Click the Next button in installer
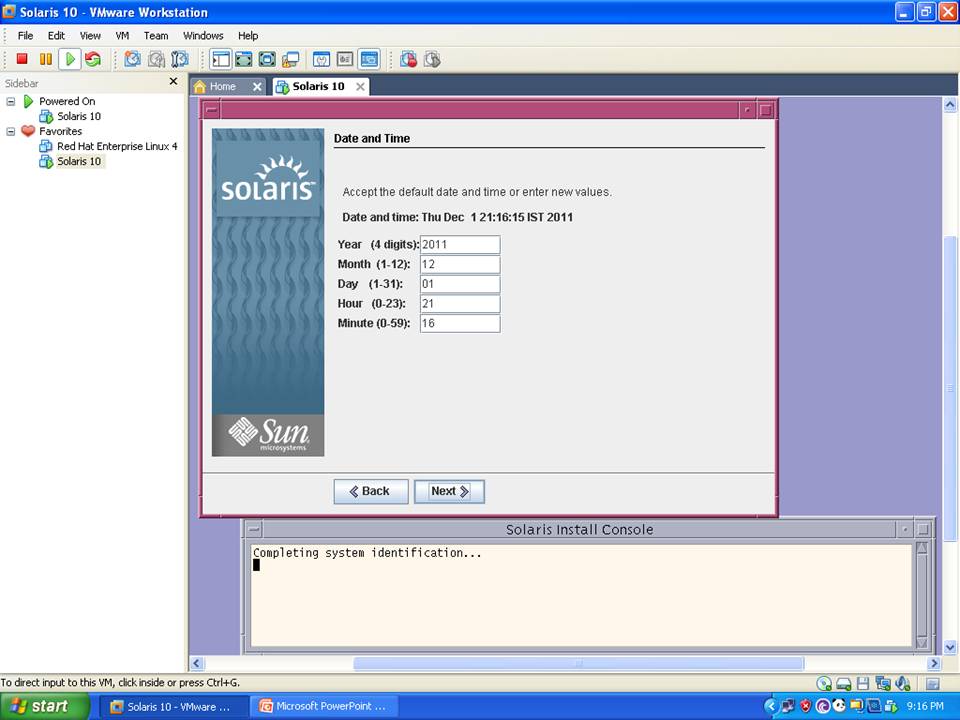Viewport: 960px width, 720px height. click(x=449, y=491)
